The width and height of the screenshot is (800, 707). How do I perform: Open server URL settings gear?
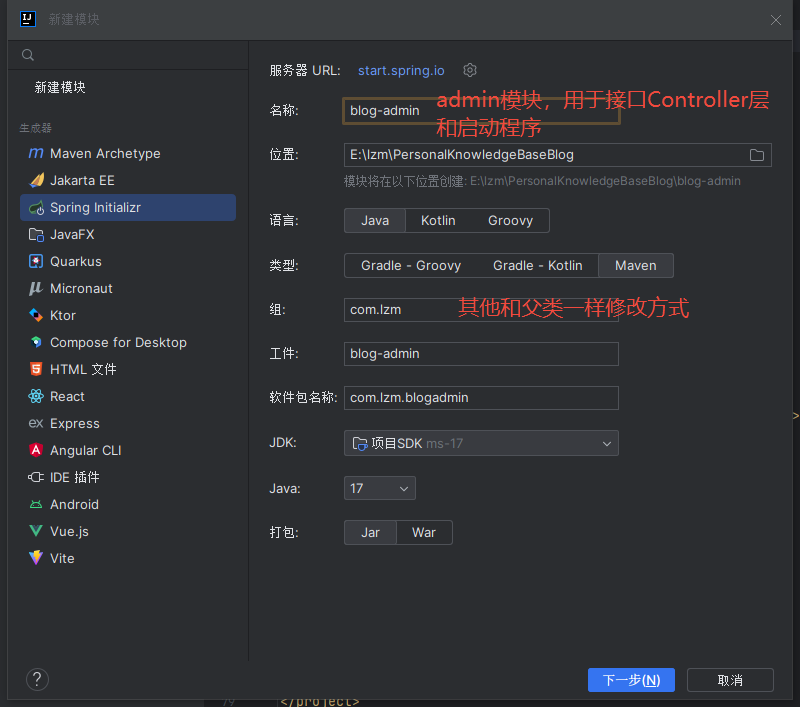click(x=470, y=70)
